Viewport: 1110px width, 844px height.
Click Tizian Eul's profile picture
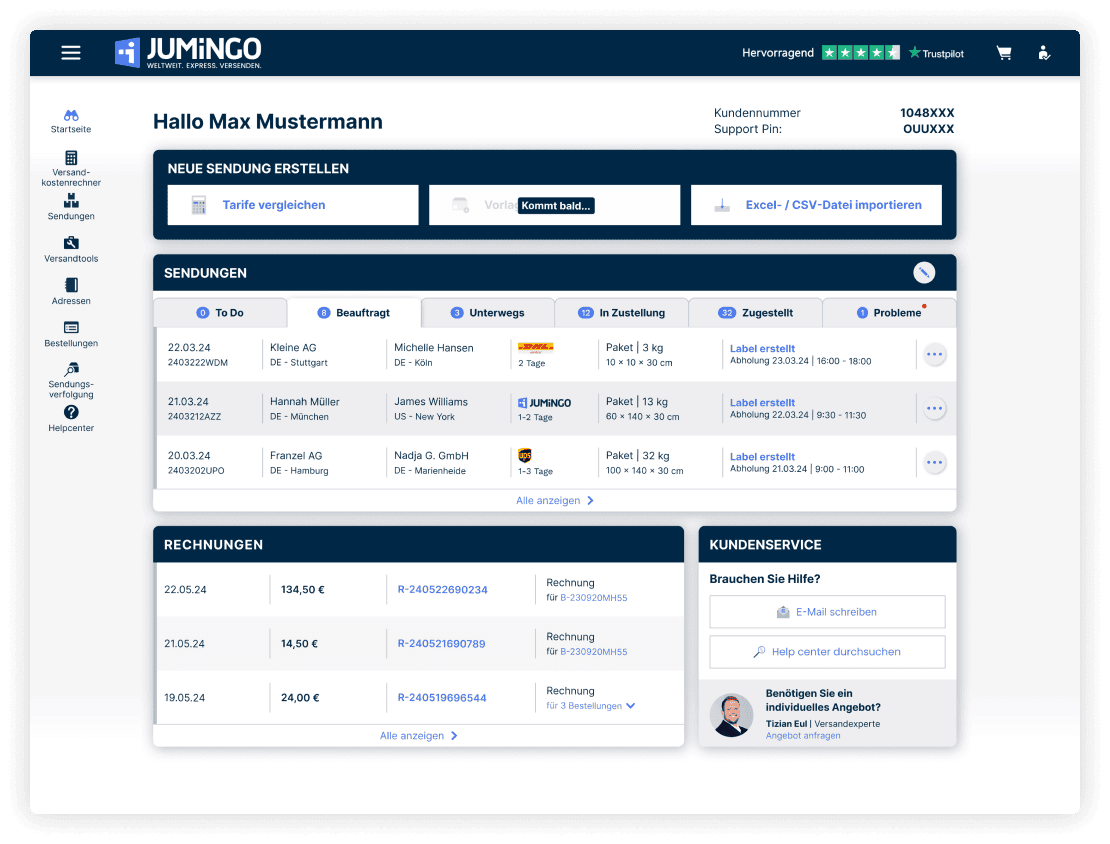731,715
